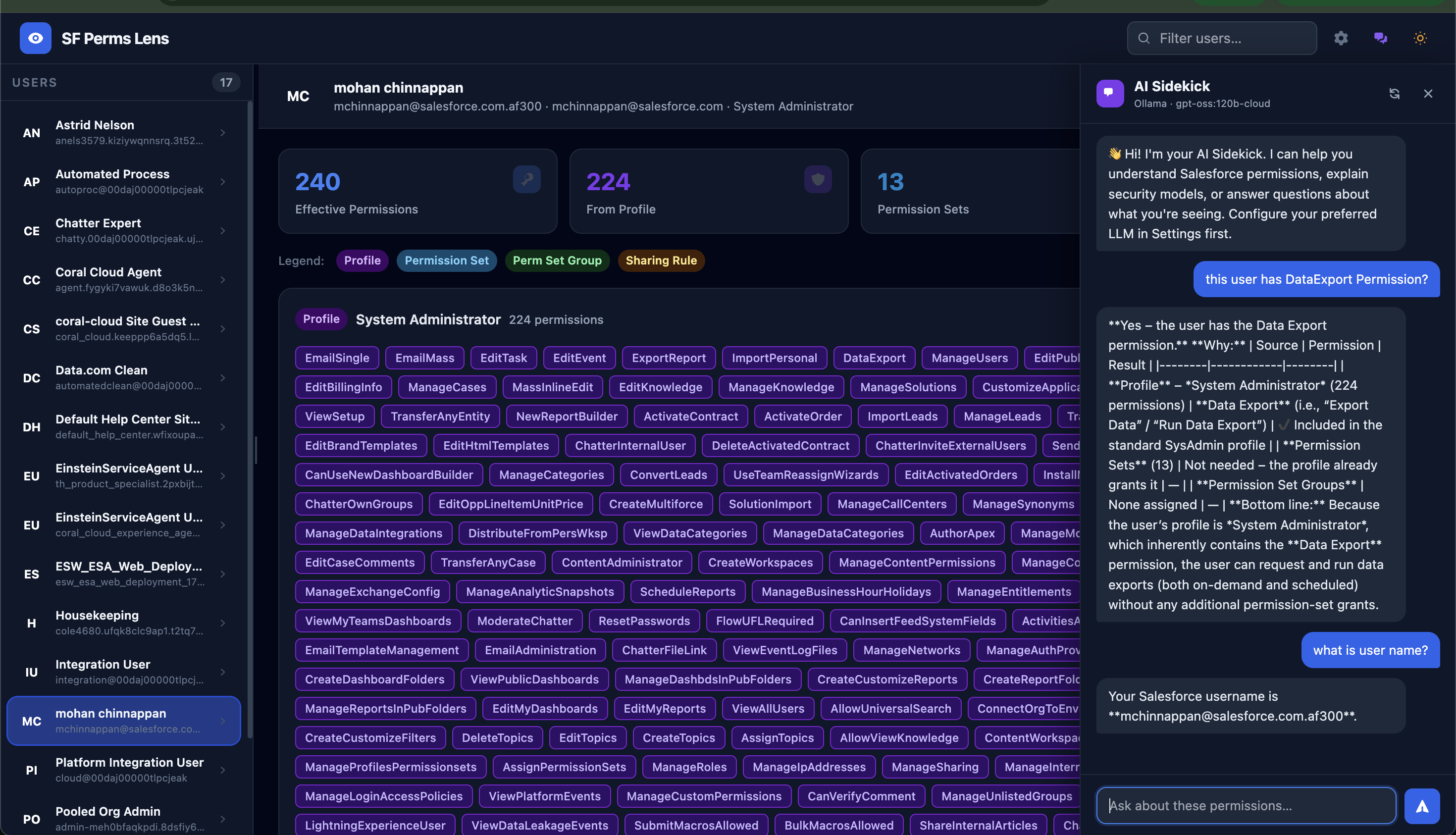This screenshot has width=1456, height=835.
Task: Expand Integration User row chevron
Action: [x=222, y=672]
